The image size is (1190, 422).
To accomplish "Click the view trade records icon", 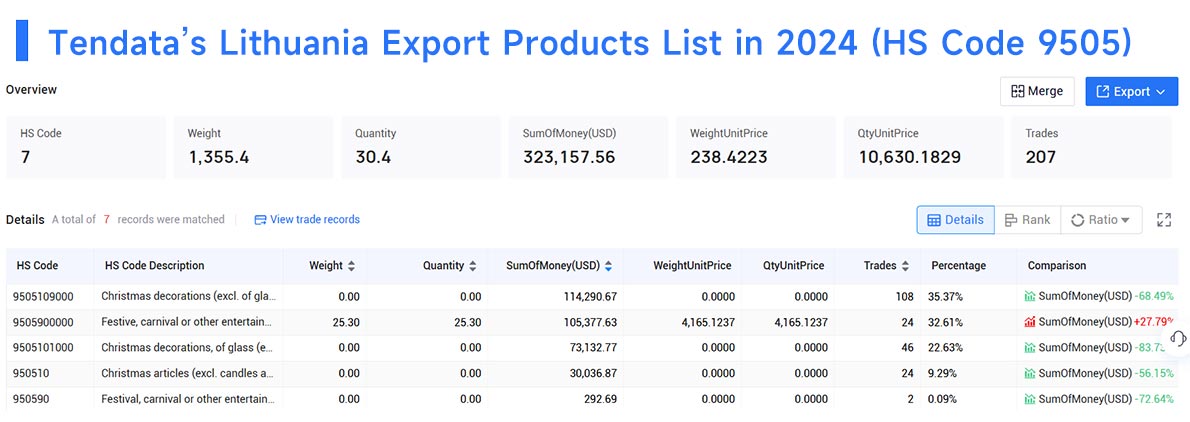I will [260, 219].
